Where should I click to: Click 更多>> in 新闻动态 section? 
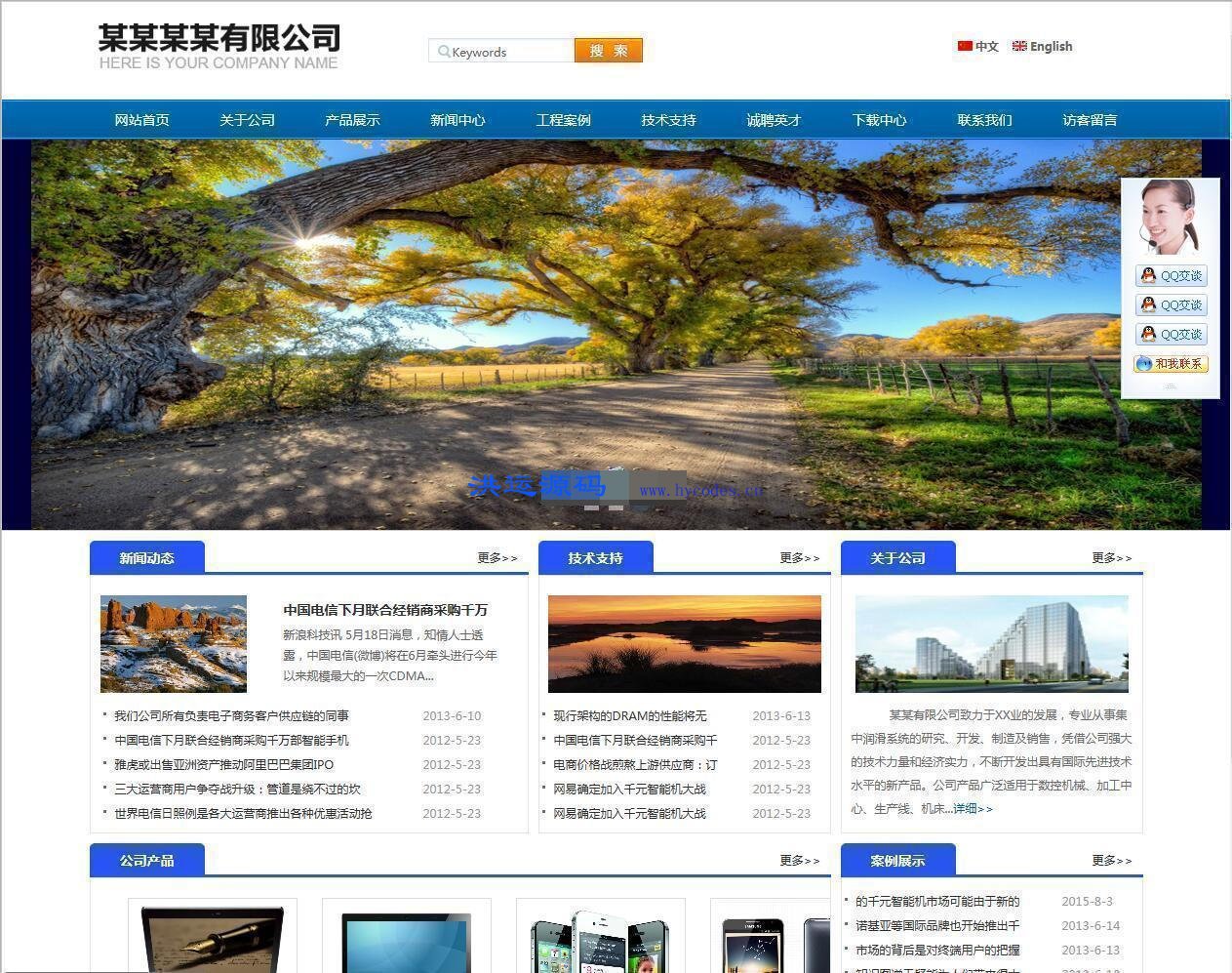pos(497,558)
